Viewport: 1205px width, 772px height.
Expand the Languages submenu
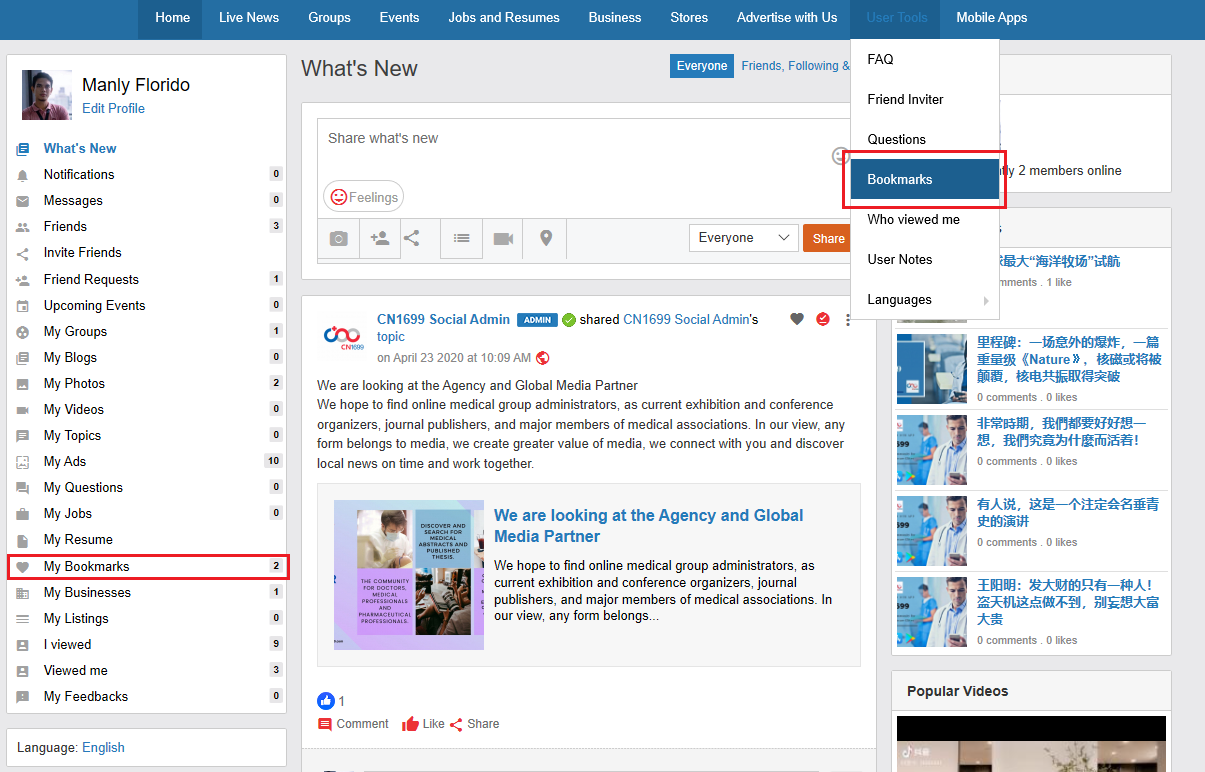tap(924, 300)
